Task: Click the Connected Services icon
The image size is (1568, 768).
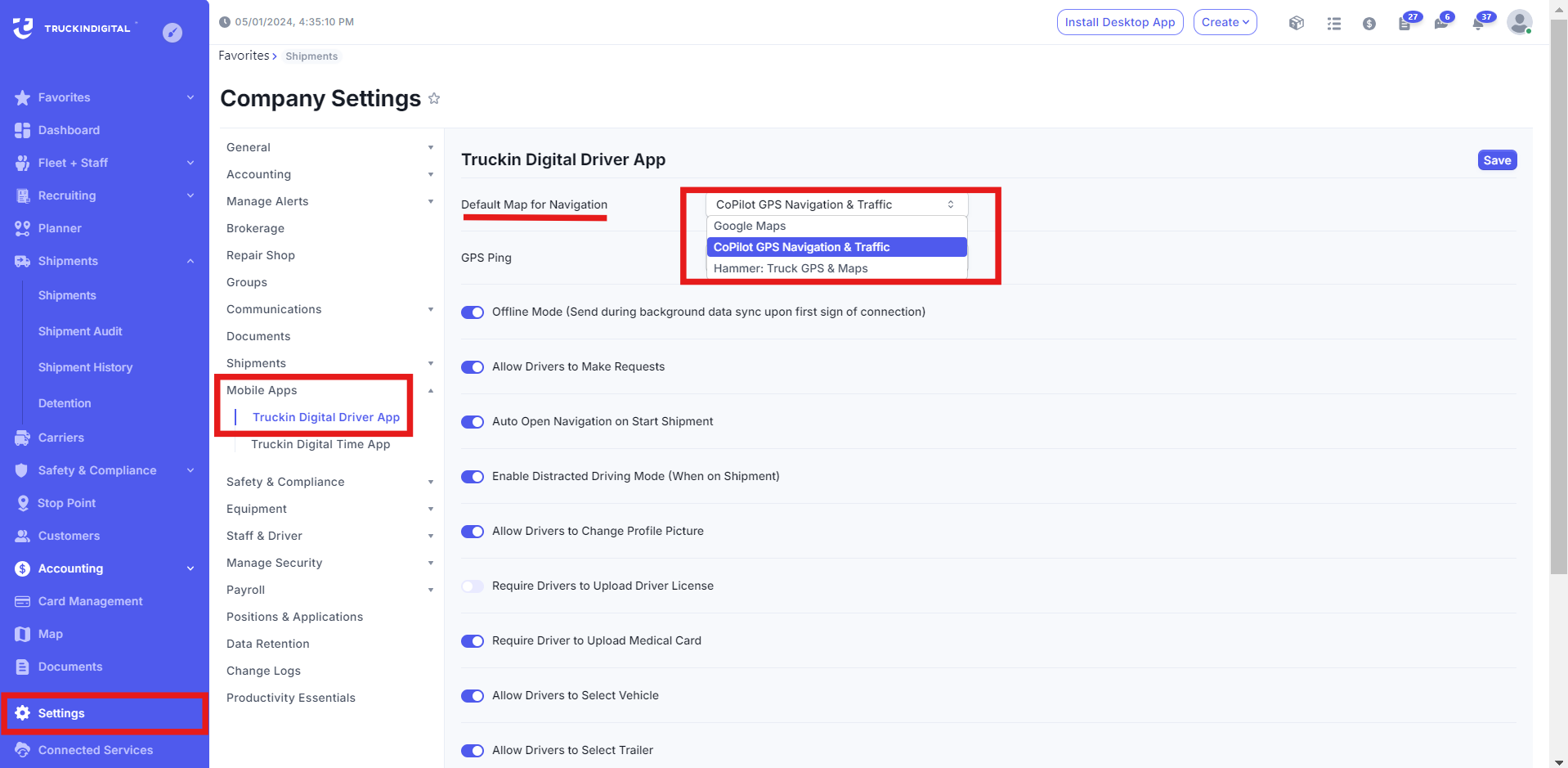Action: tap(22, 750)
